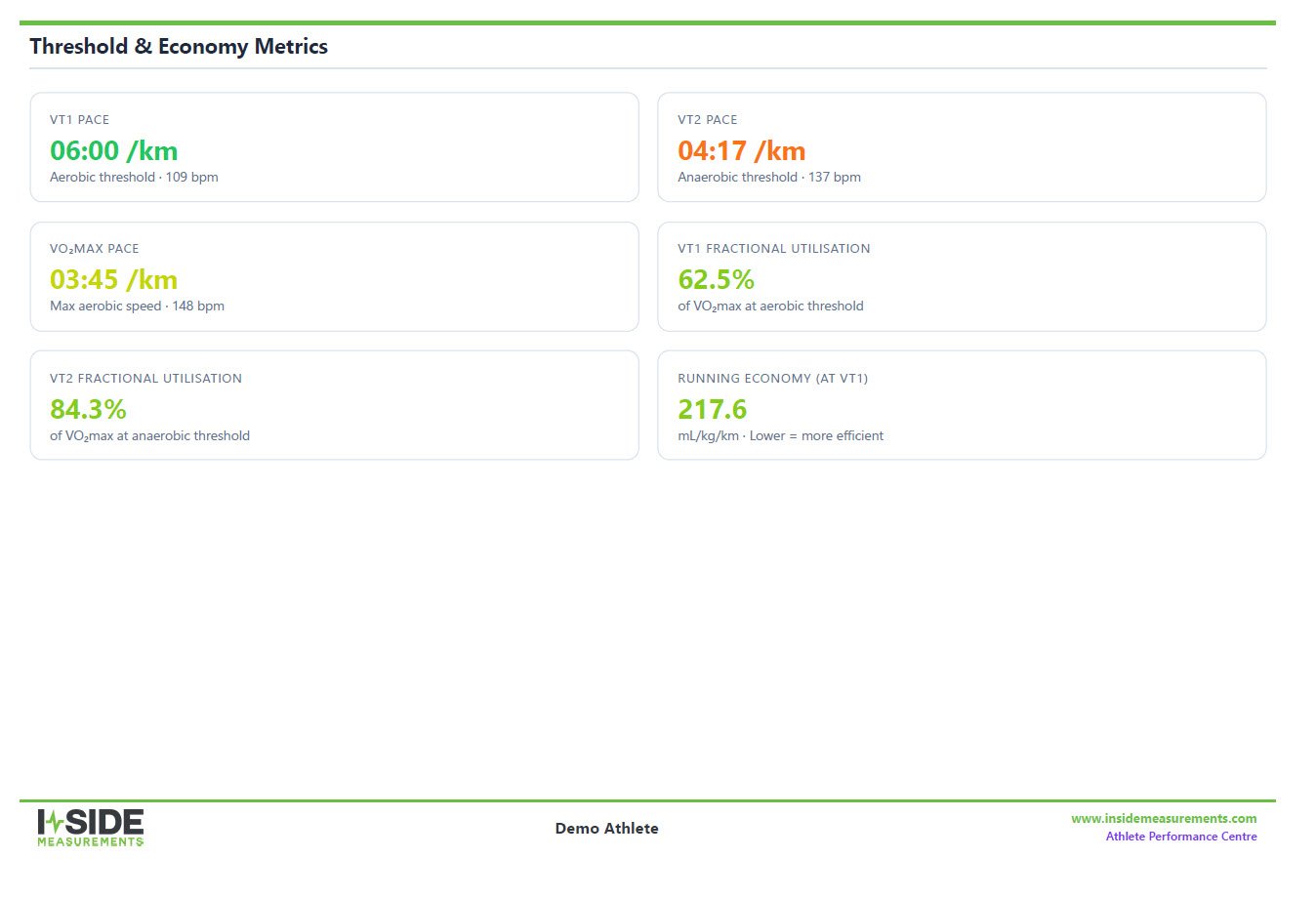Click the orange 04:17 /km value
Screen dimensions: 1316x899
click(x=742, y=151)
